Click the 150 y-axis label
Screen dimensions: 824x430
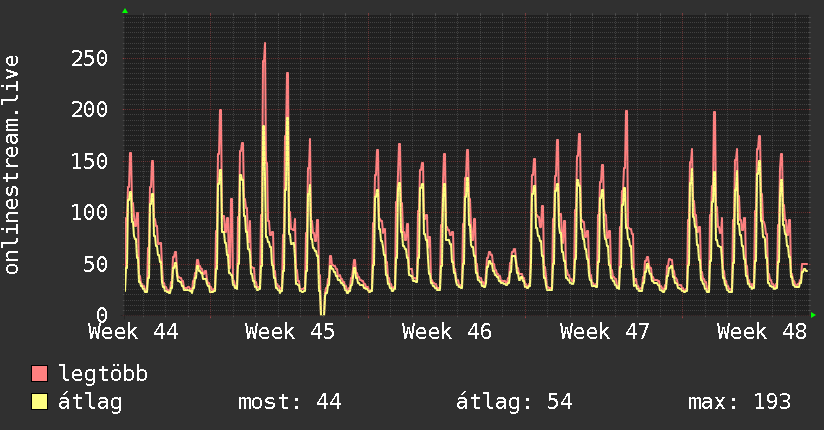89,161
